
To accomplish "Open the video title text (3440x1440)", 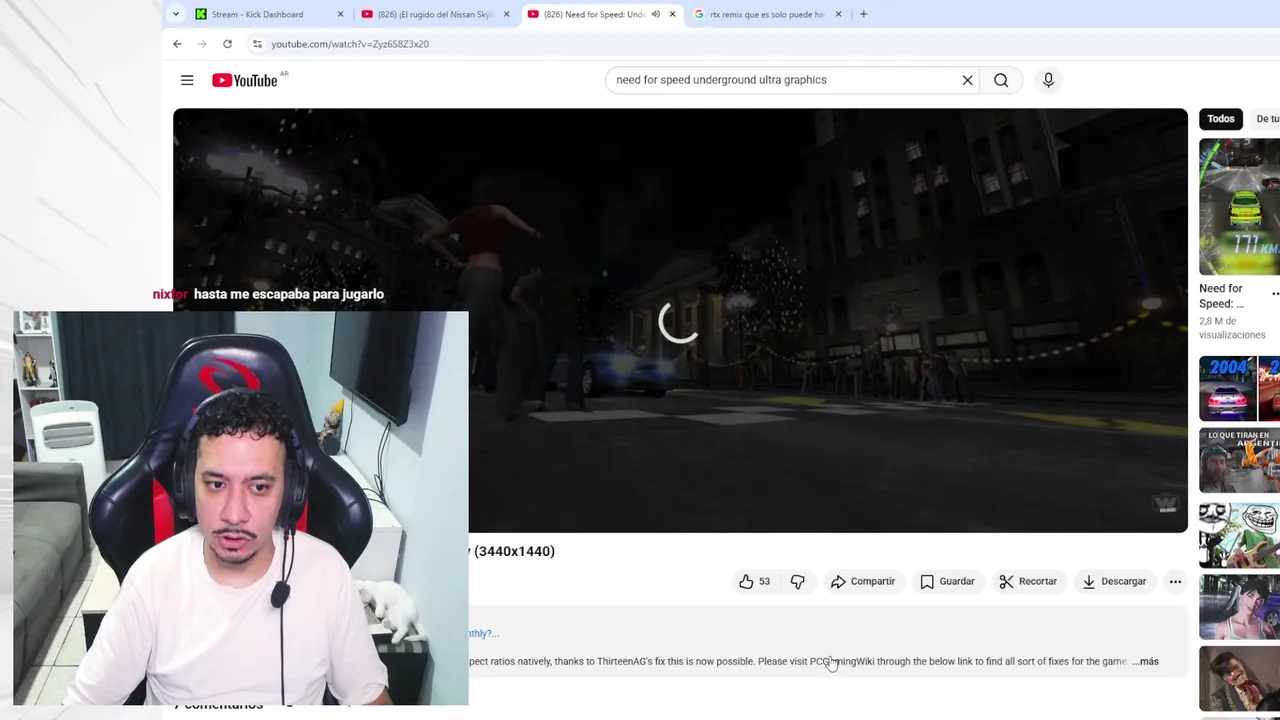I will pos(512,551).
